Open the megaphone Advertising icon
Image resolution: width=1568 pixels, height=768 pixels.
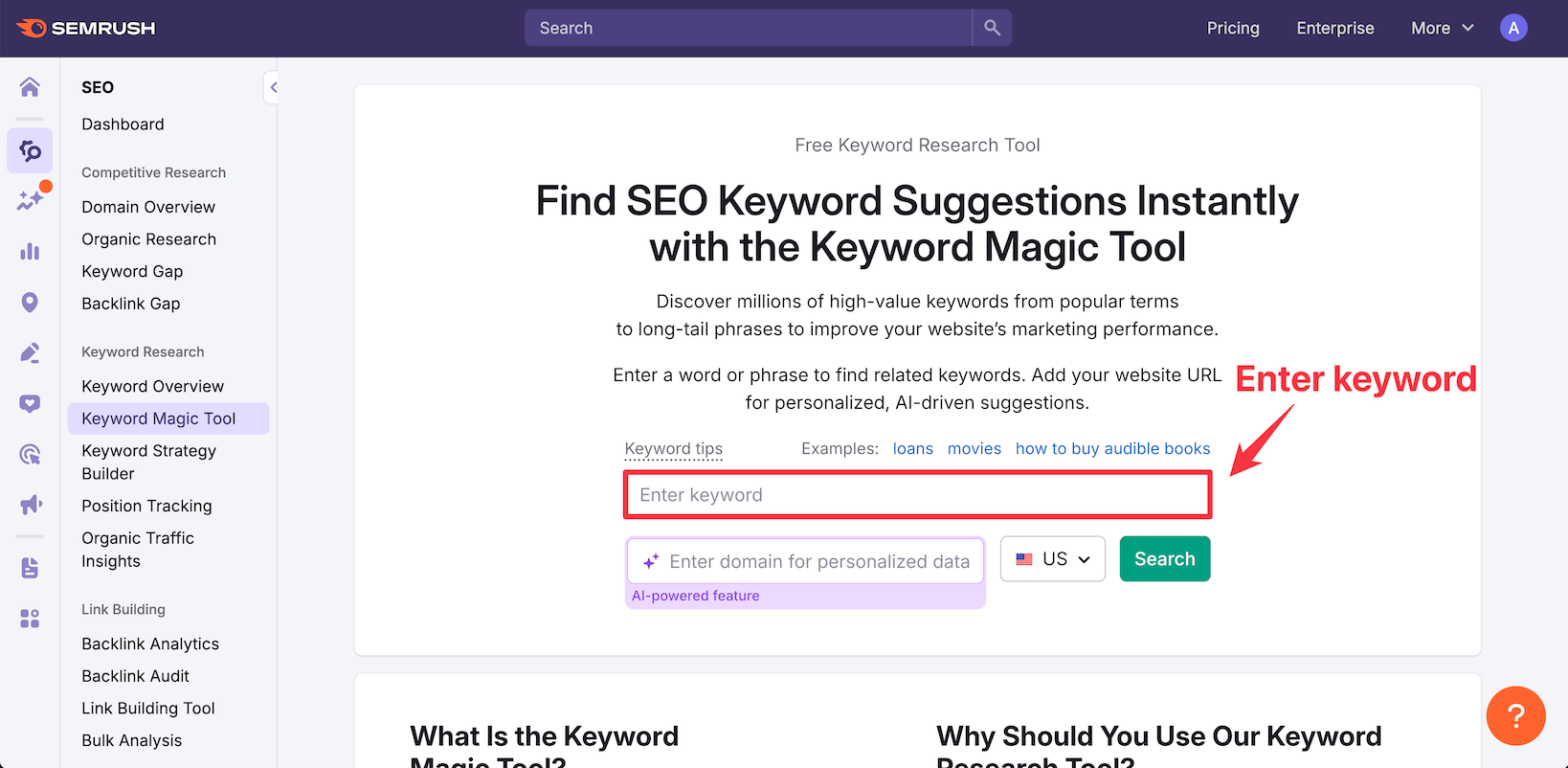30,505
